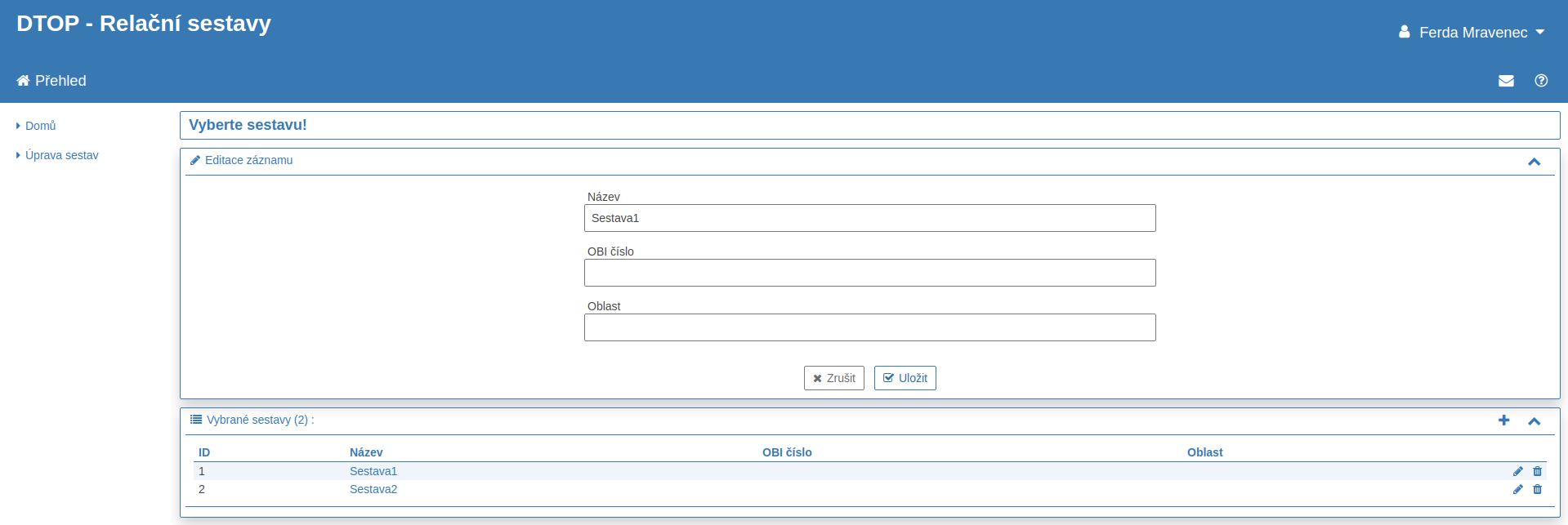Open the mail envelope icon in header
This screenshot has width=1568, height=525.
click(1506, 81)
